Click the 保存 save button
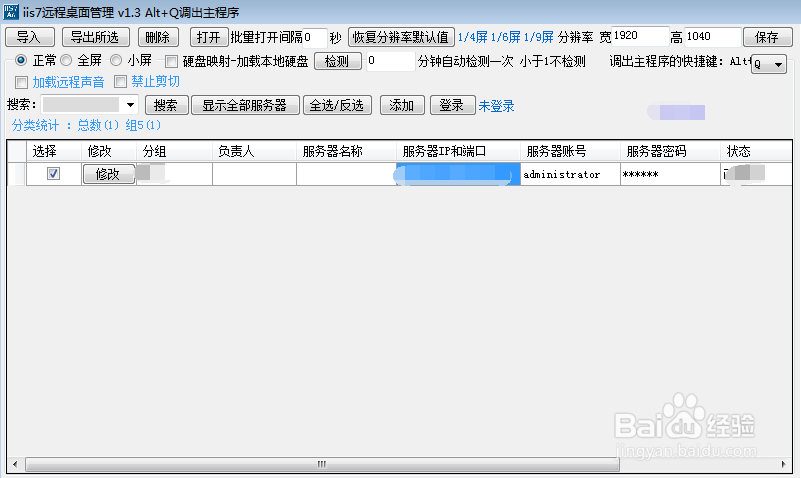The image size is (801, 478). tap(767, 37)
